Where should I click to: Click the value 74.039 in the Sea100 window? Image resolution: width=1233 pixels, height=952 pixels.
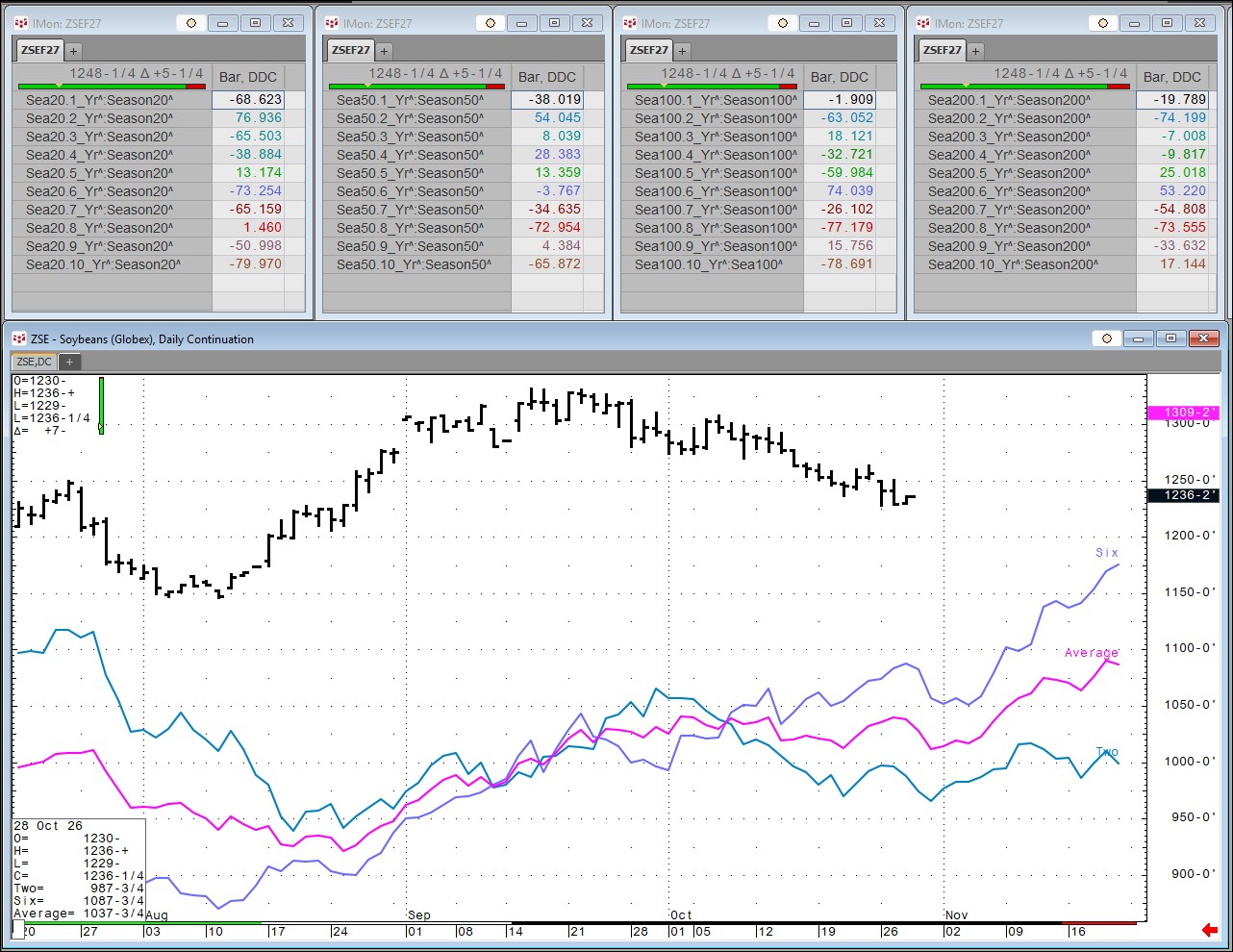pyautogui.click(x=850, y=190)
